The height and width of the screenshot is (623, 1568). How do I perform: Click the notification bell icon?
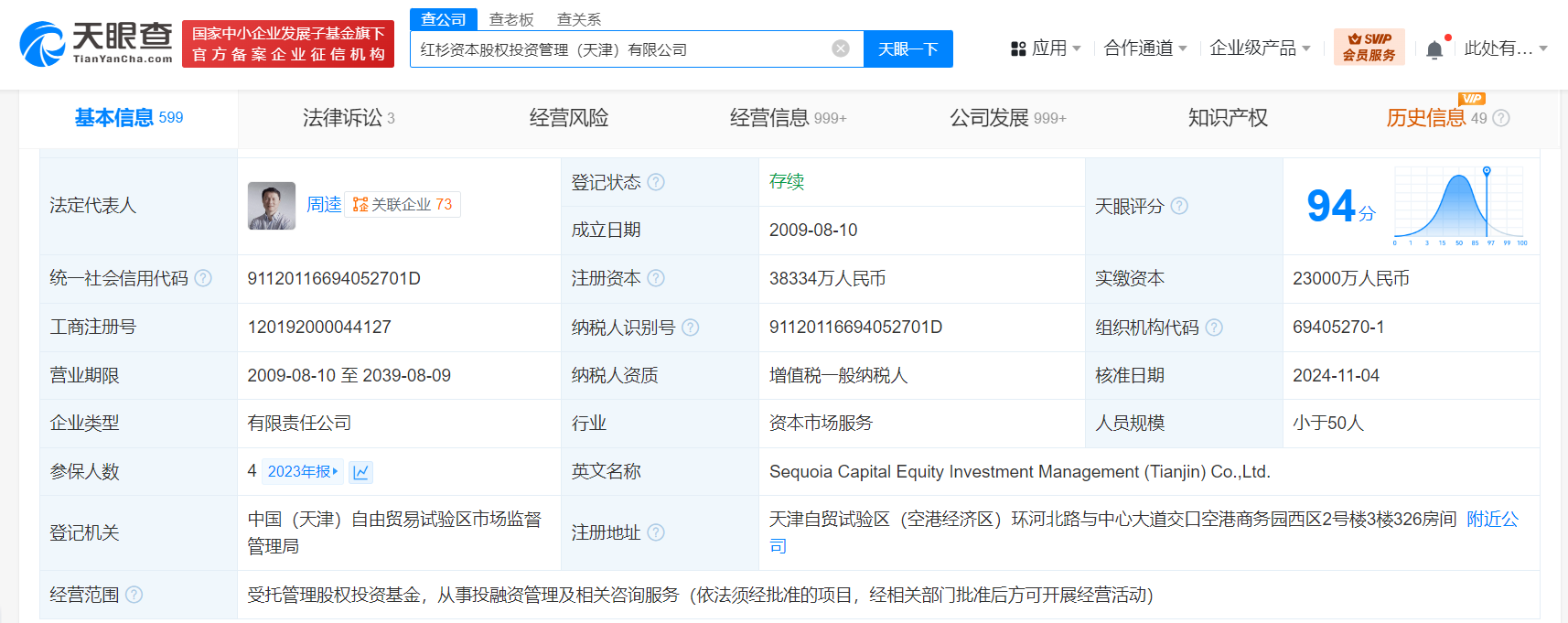(1434, 49)
